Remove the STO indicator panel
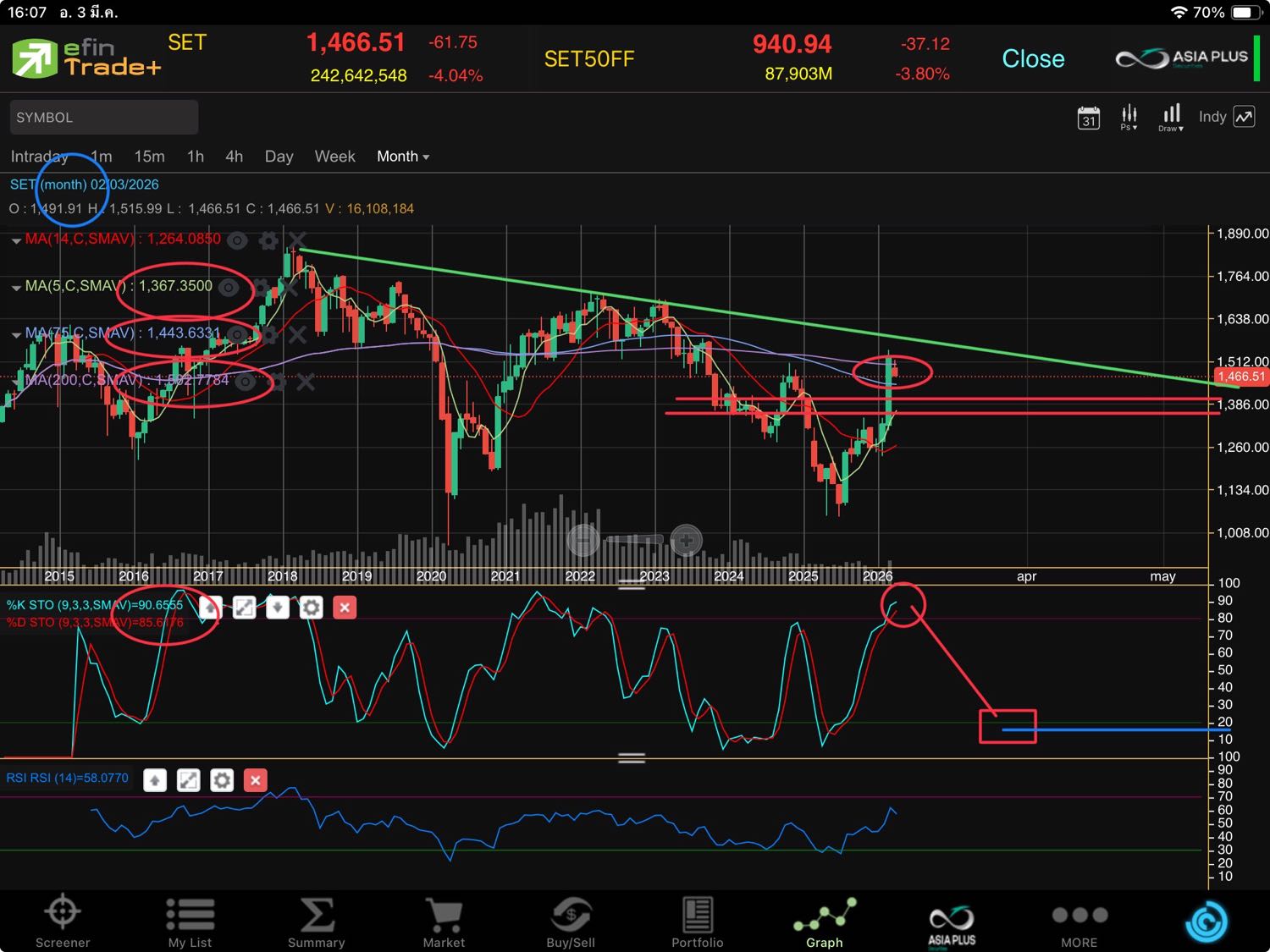This screenshot has height=952, width=1270. [345, 607]
